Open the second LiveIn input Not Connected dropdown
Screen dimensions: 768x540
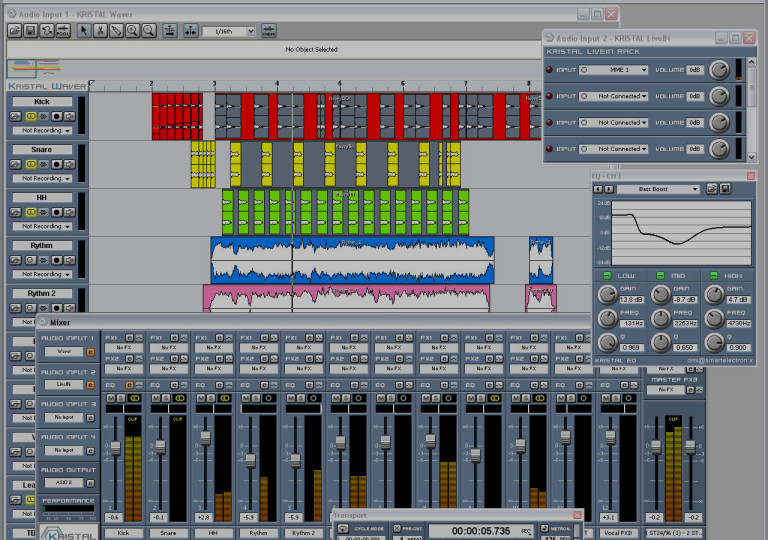(613, 97)
